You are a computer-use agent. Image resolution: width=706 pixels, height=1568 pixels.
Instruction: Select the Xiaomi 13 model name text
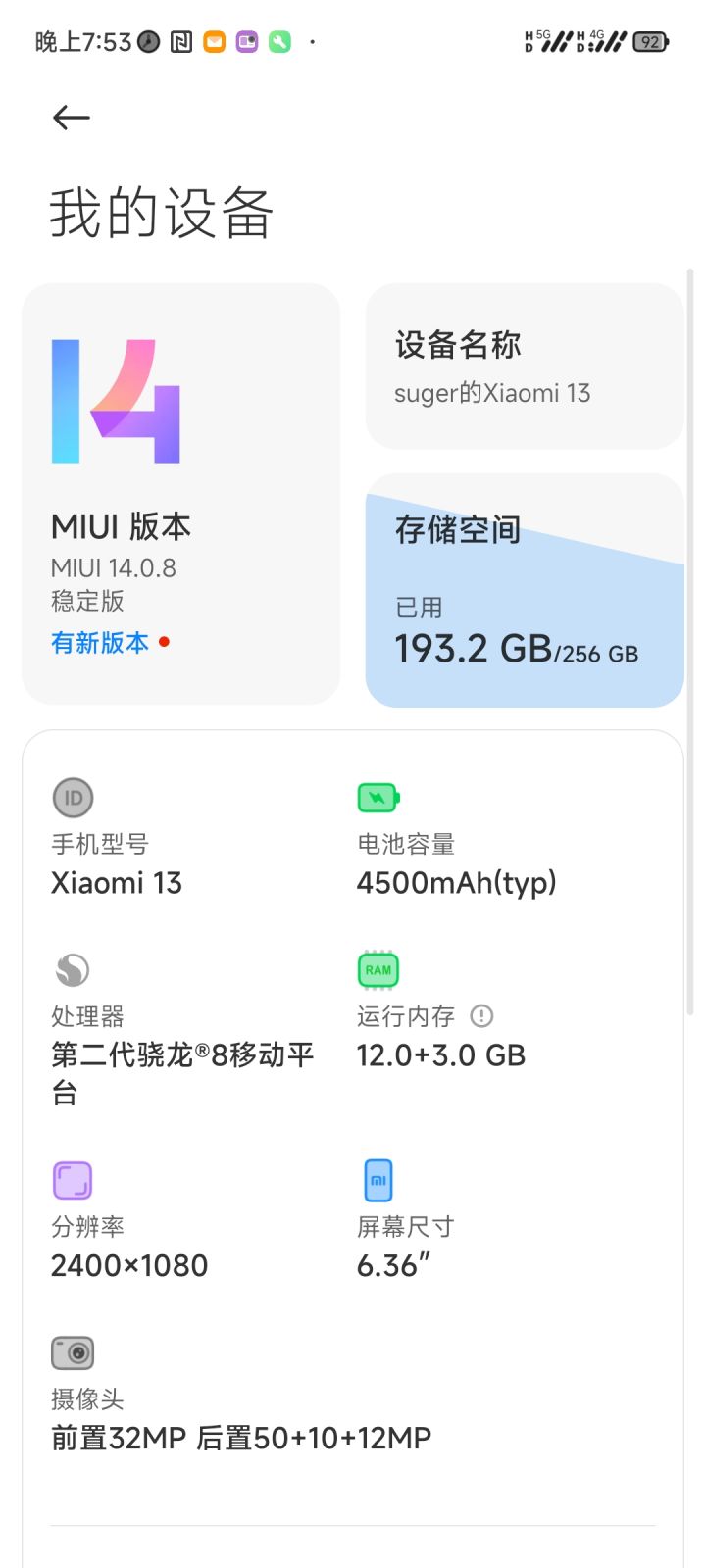click(117, 883)
